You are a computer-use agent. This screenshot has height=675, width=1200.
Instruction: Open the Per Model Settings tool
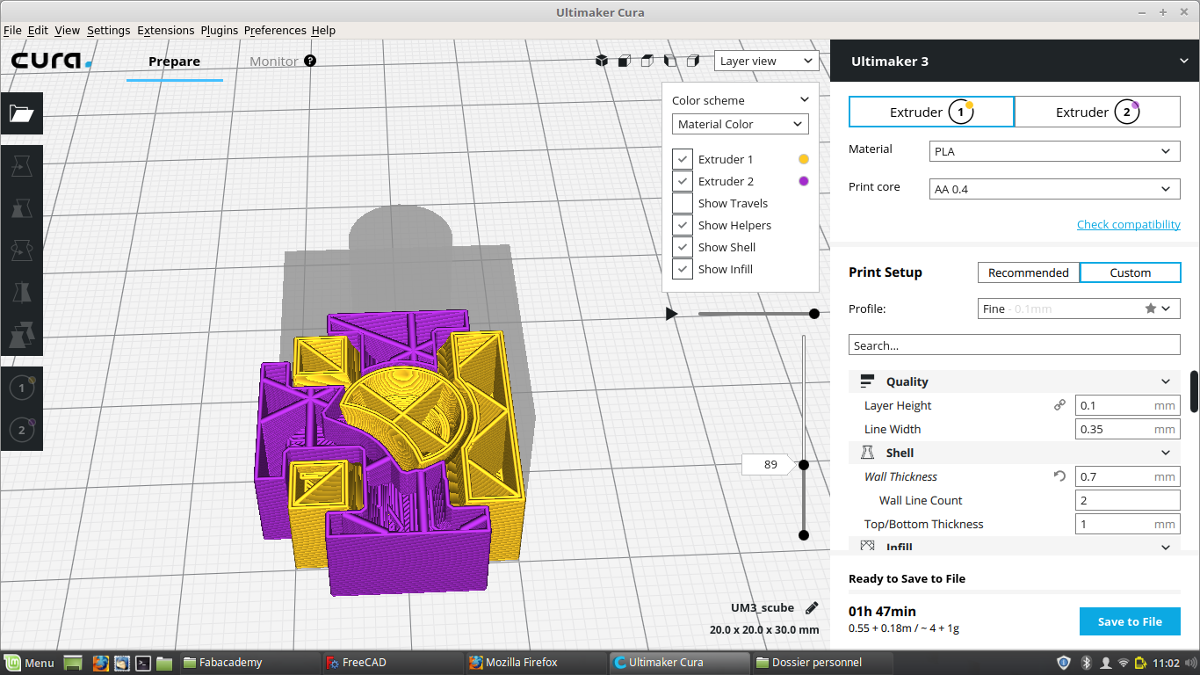point(21,333)
